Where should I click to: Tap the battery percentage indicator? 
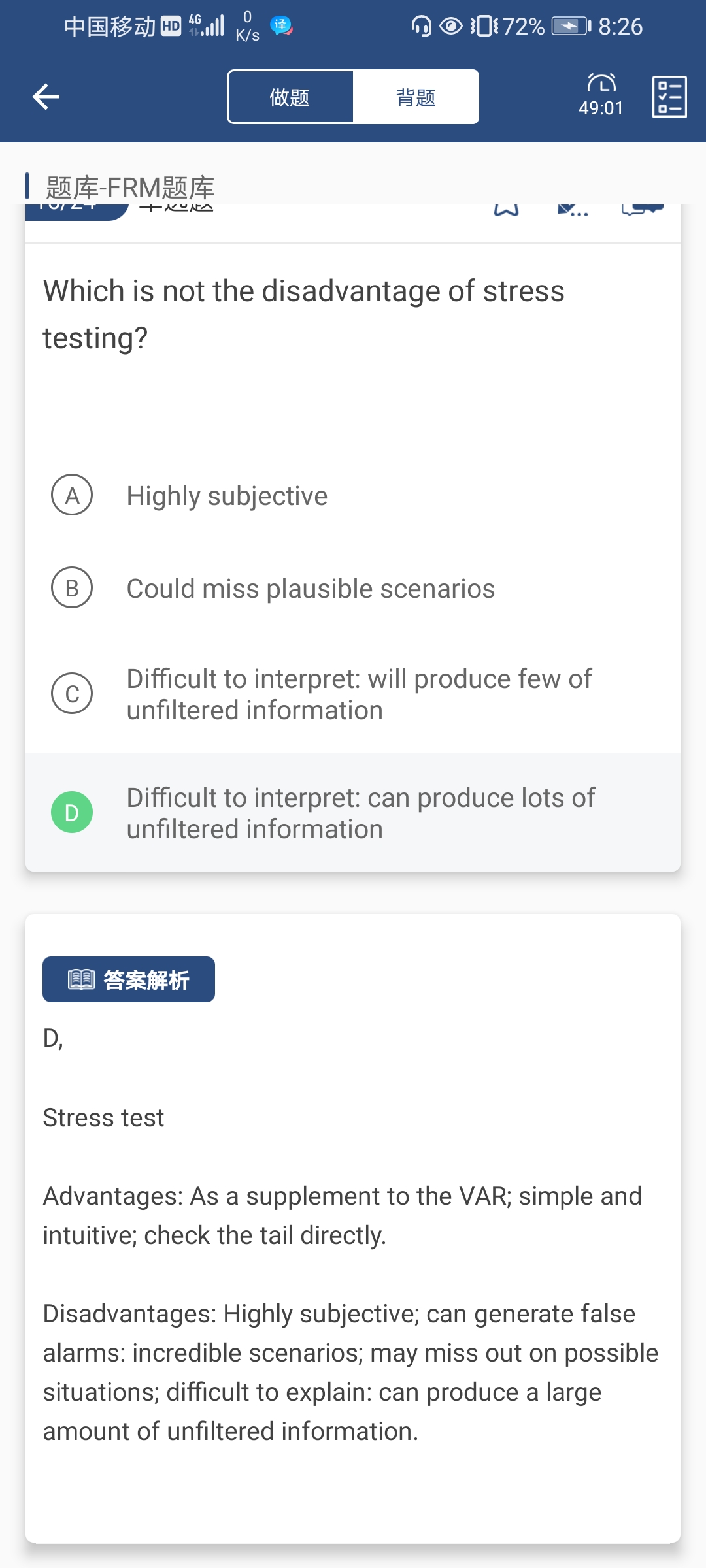pyautogui.click(x=524, y=26)
